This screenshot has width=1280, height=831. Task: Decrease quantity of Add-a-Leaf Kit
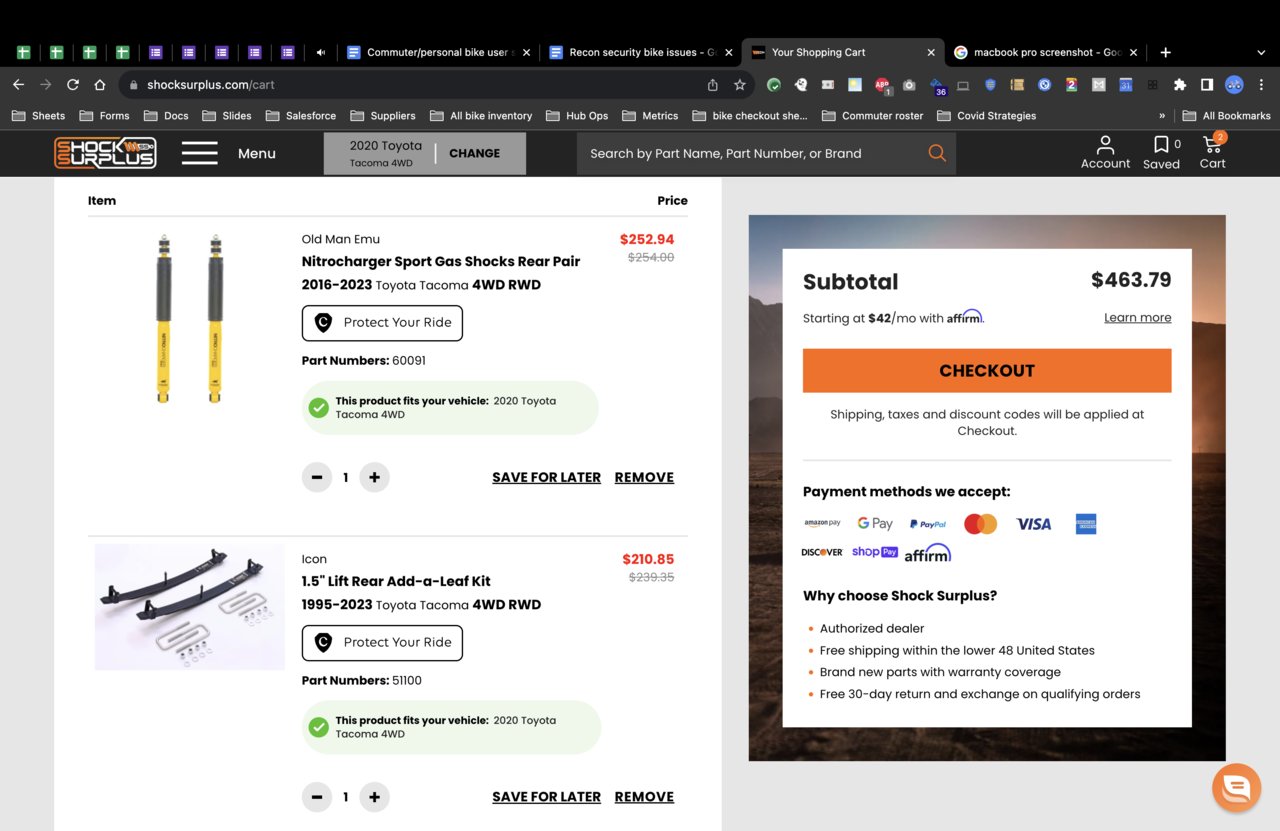coord(317,797)
